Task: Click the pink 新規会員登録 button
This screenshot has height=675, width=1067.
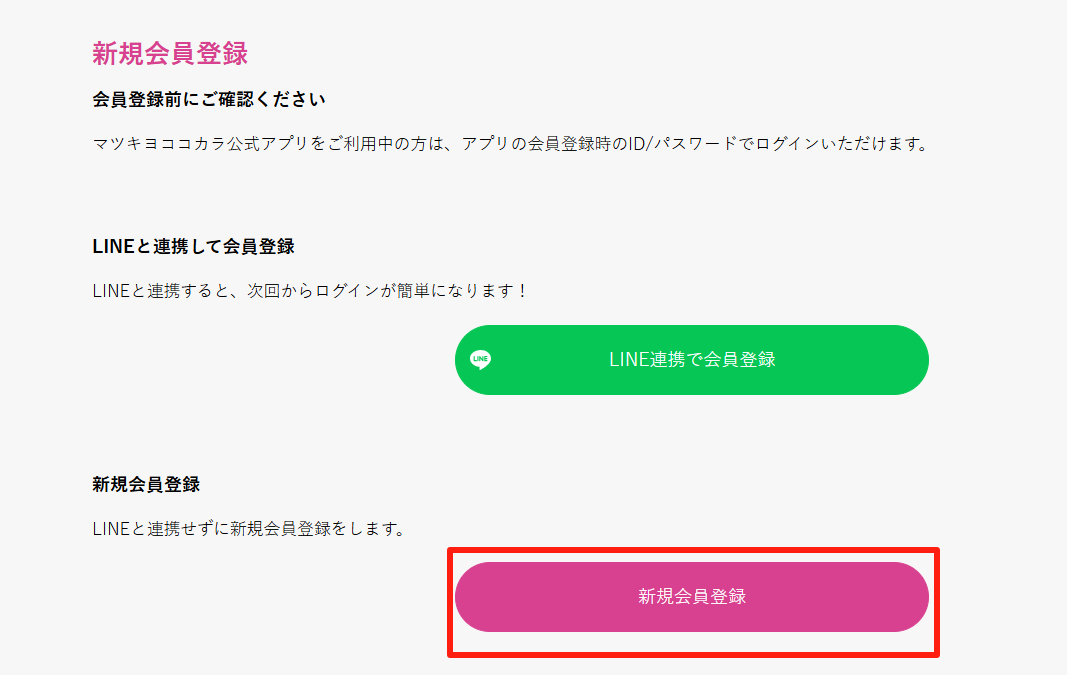Action: point(691,597)
